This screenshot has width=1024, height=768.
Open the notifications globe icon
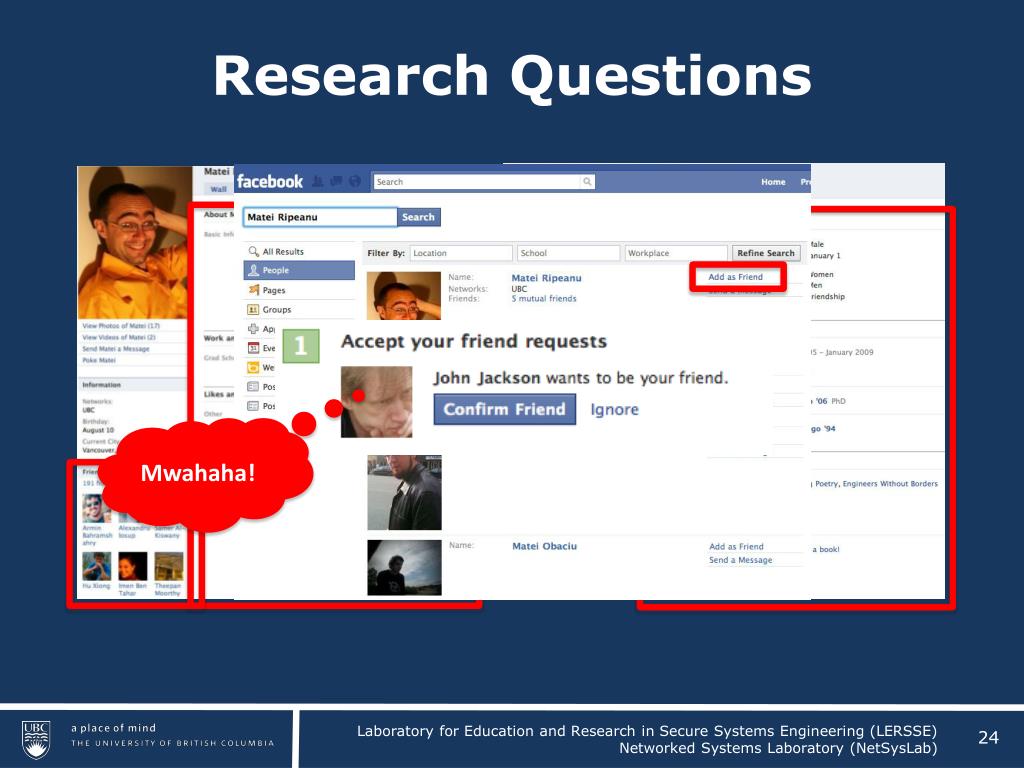tap(355, 182)
